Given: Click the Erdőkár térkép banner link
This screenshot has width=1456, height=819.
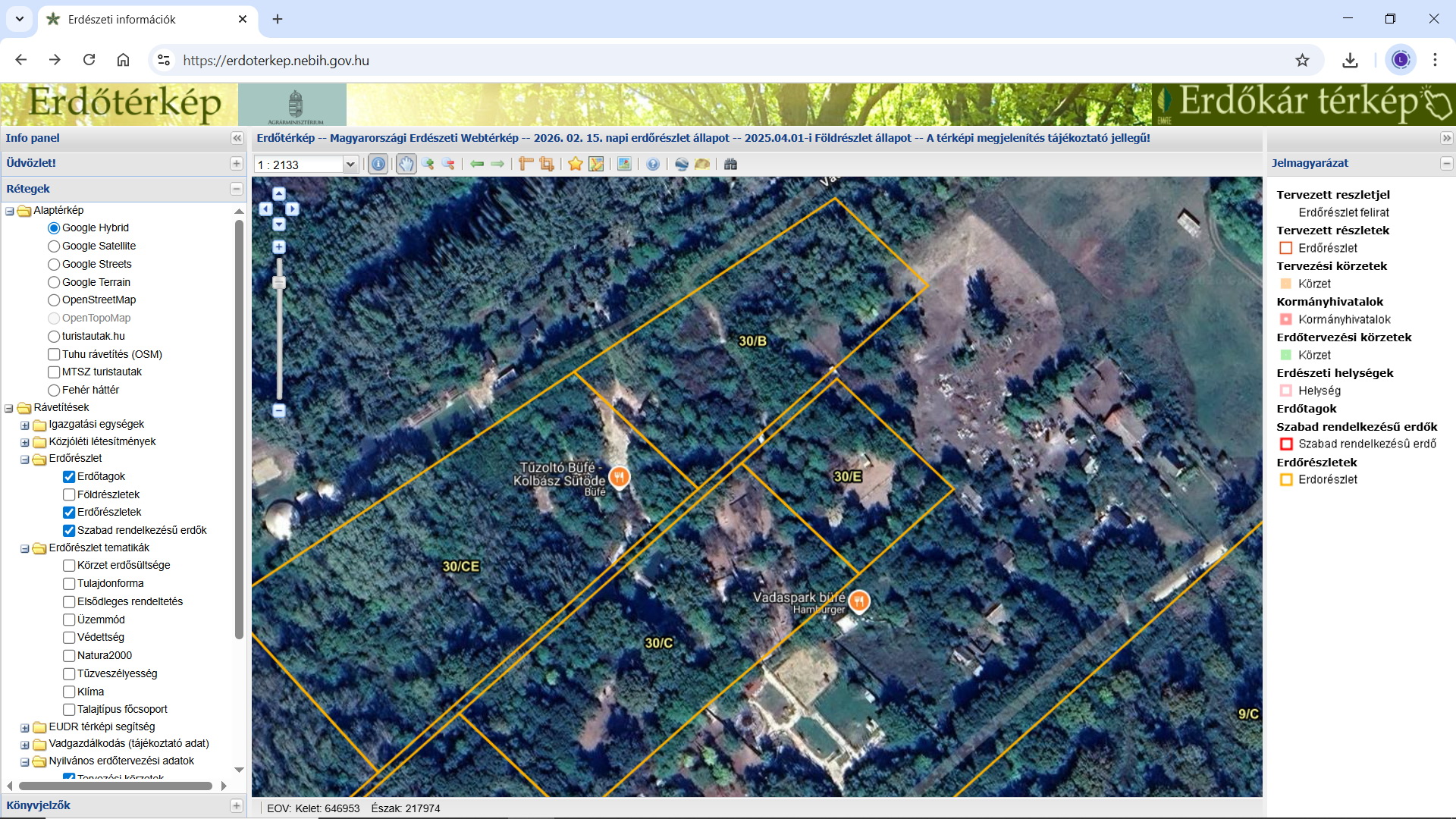Looking at the screenshot, I should click(1303, 104).
